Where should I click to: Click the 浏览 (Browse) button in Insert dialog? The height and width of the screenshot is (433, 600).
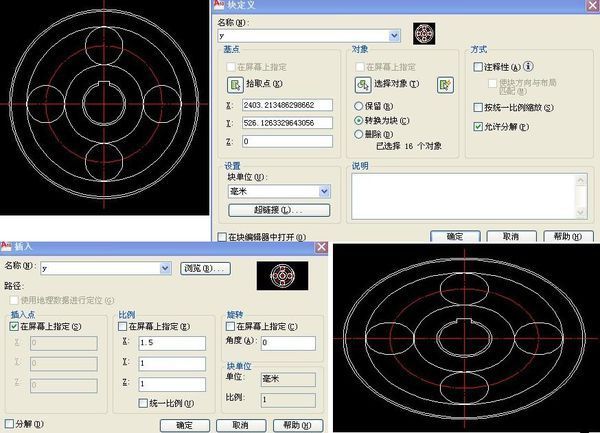pos(205,269)
